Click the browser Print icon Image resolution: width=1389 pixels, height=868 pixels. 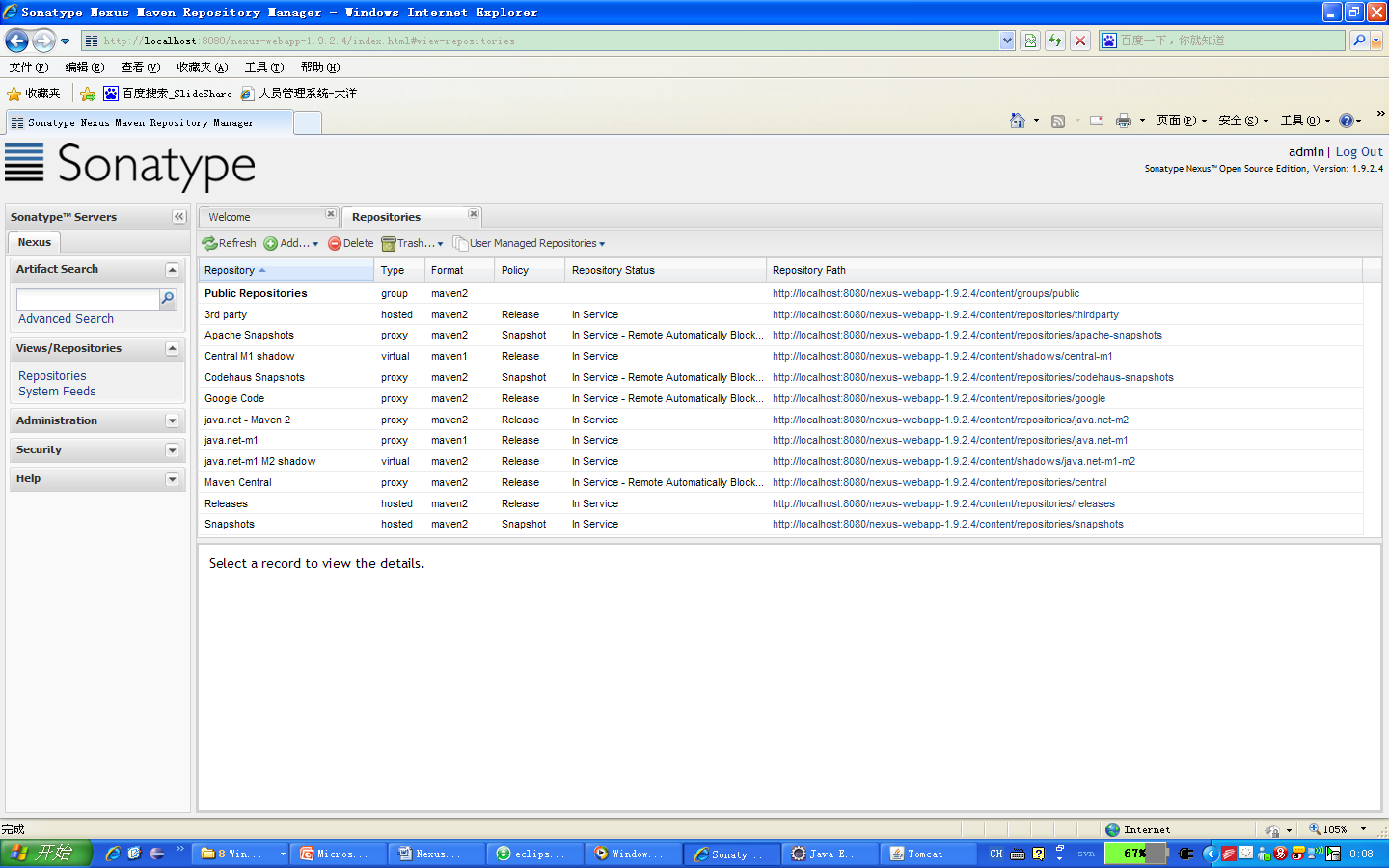1123,121
